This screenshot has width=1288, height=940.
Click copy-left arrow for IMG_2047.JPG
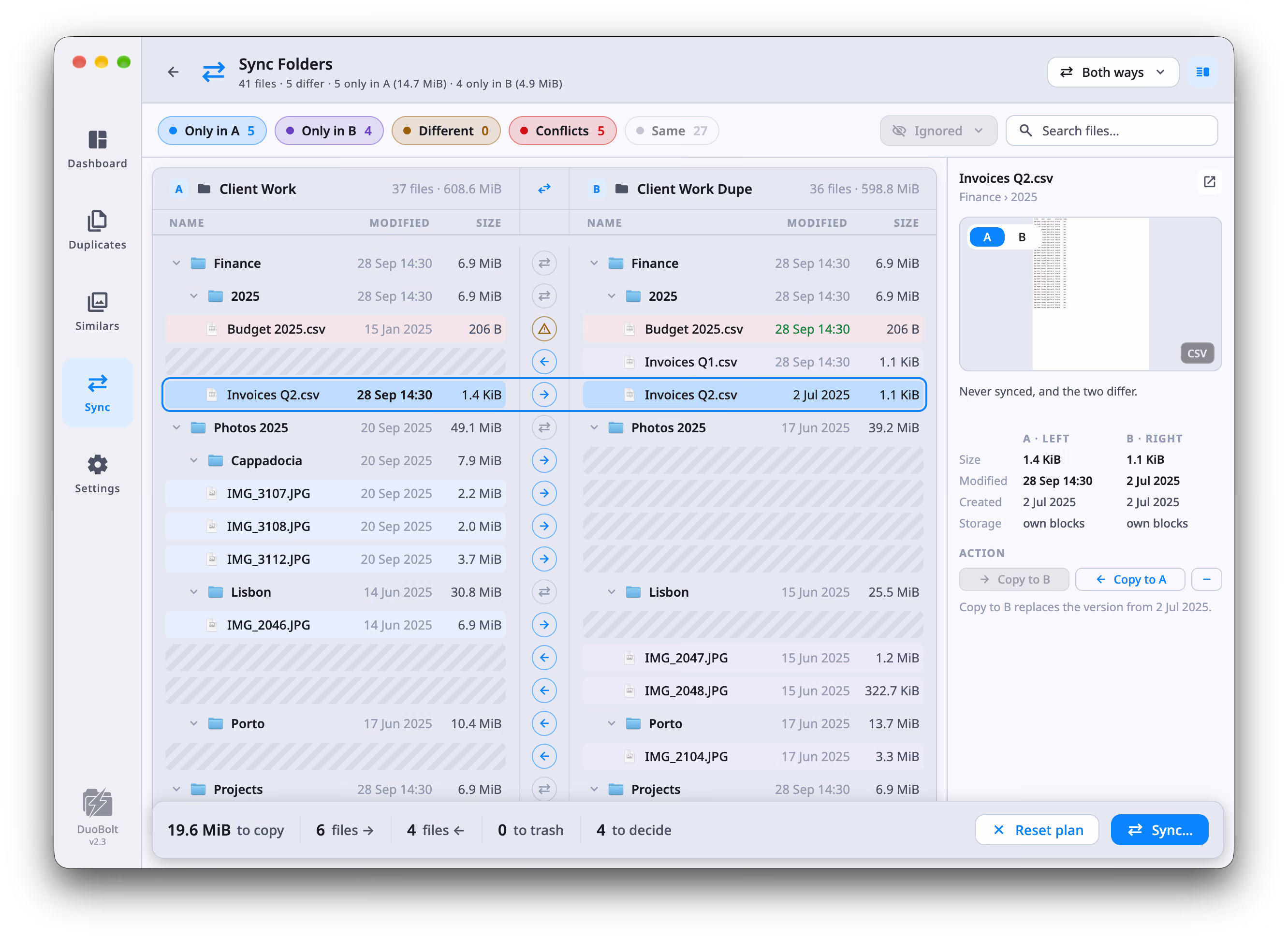pyautogui.click(x=544, y=658)
